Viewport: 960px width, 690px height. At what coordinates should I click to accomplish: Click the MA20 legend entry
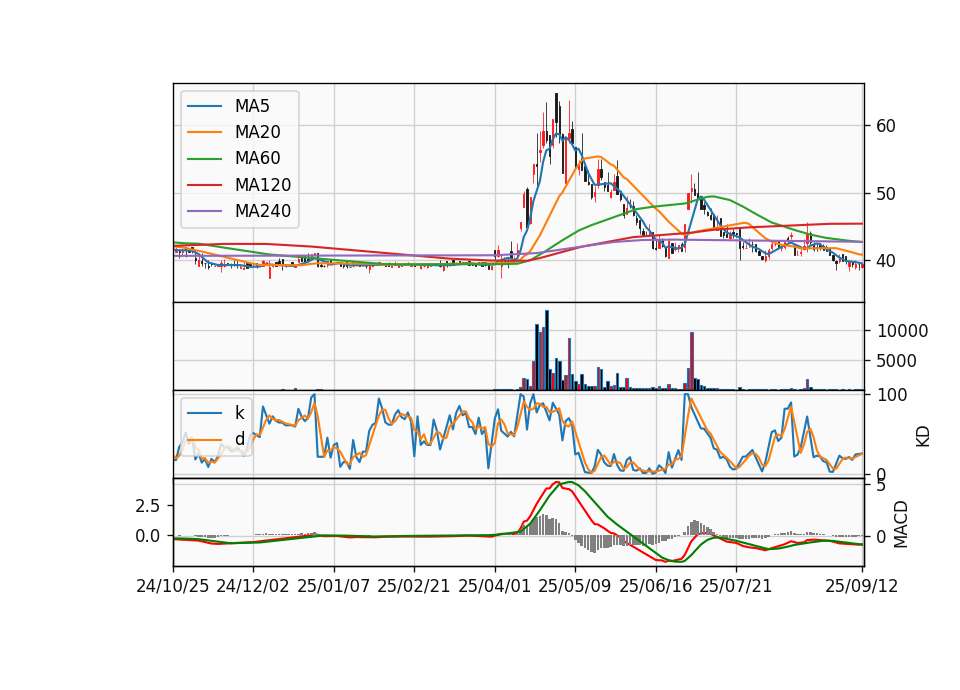233,132
